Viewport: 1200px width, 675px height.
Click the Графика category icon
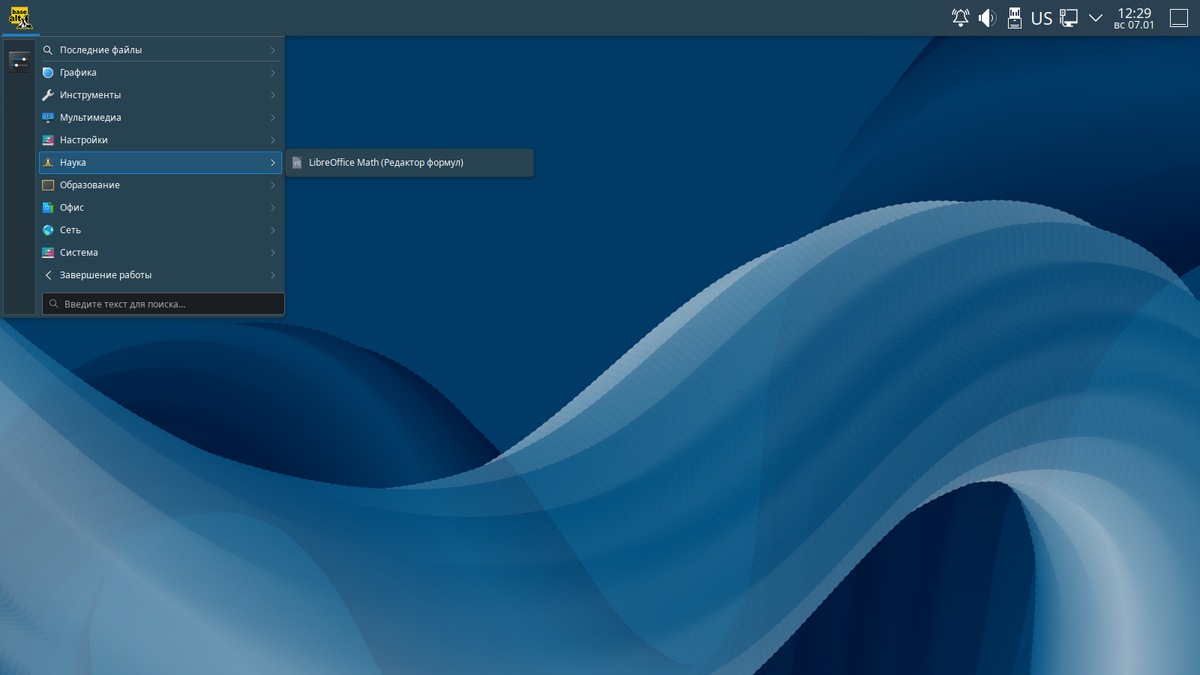[x=48, y=72]
